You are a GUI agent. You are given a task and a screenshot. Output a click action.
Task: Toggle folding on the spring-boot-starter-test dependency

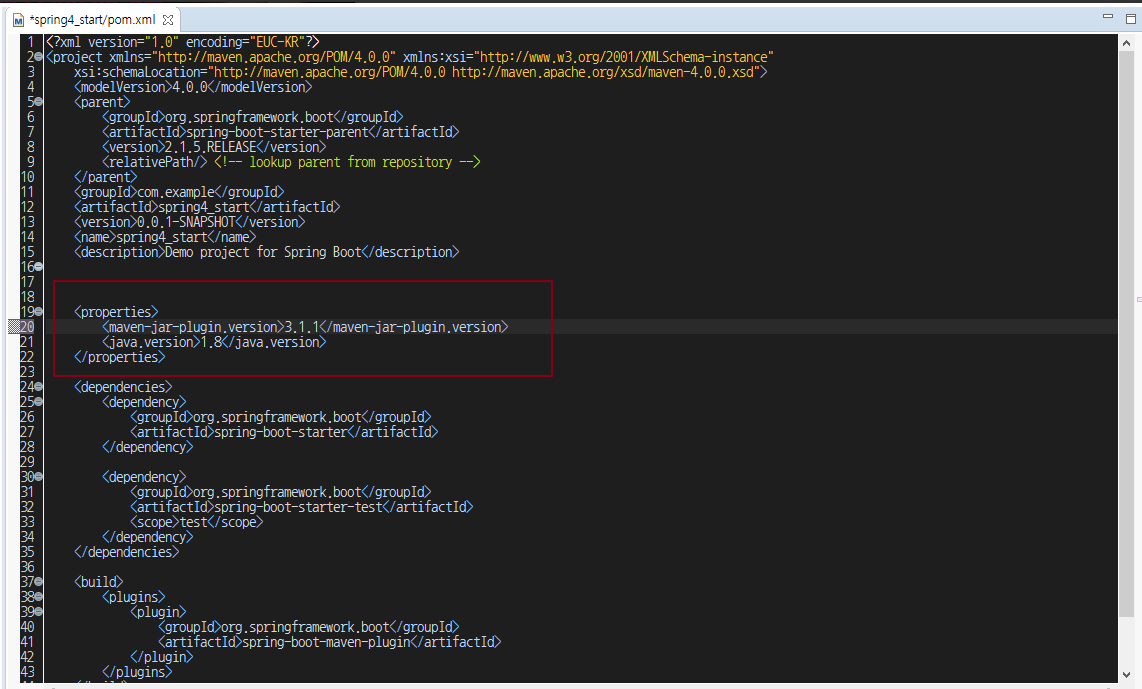(x=37, y=476)
